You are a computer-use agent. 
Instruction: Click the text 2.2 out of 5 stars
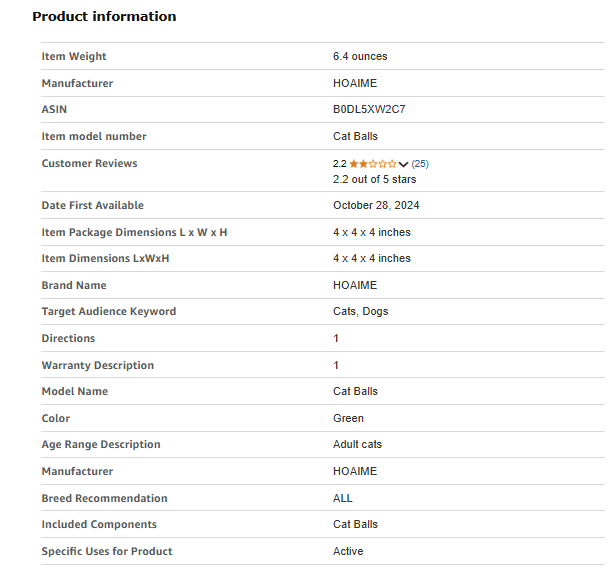point(374,179)
